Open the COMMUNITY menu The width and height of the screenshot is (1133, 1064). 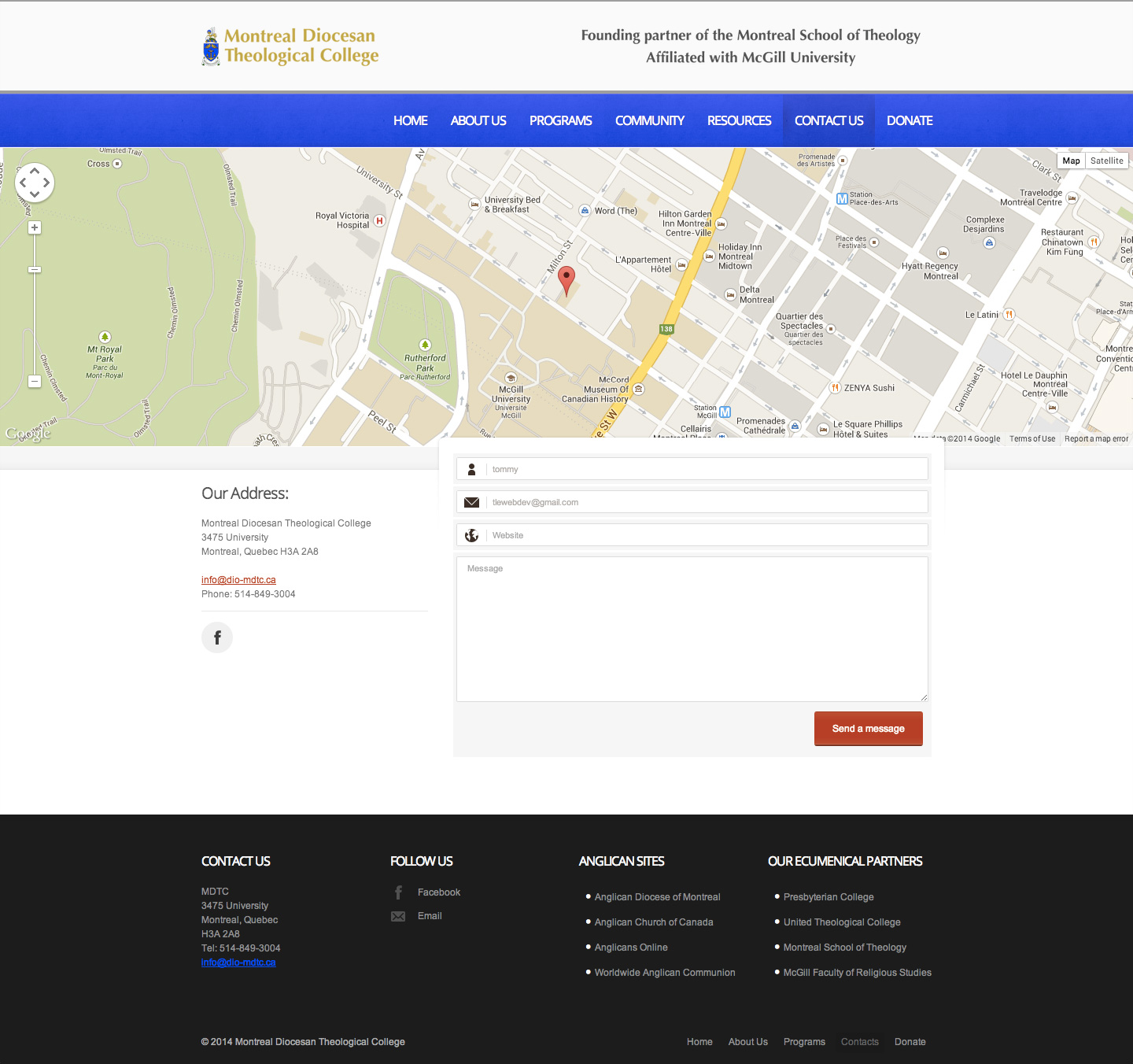(650, 120)
